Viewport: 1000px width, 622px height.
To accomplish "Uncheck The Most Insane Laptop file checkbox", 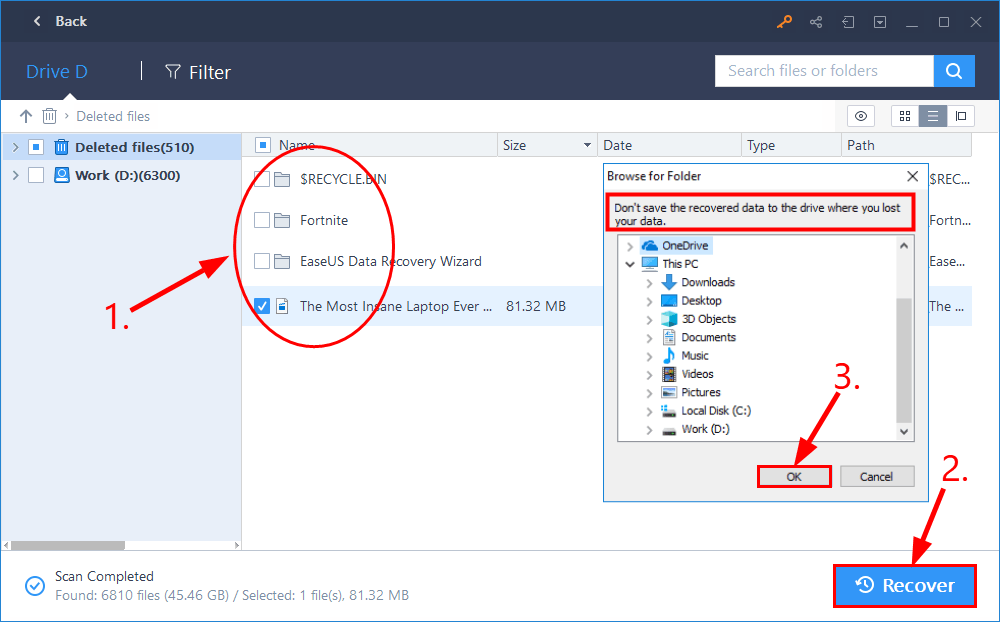I will click(261, 306).
